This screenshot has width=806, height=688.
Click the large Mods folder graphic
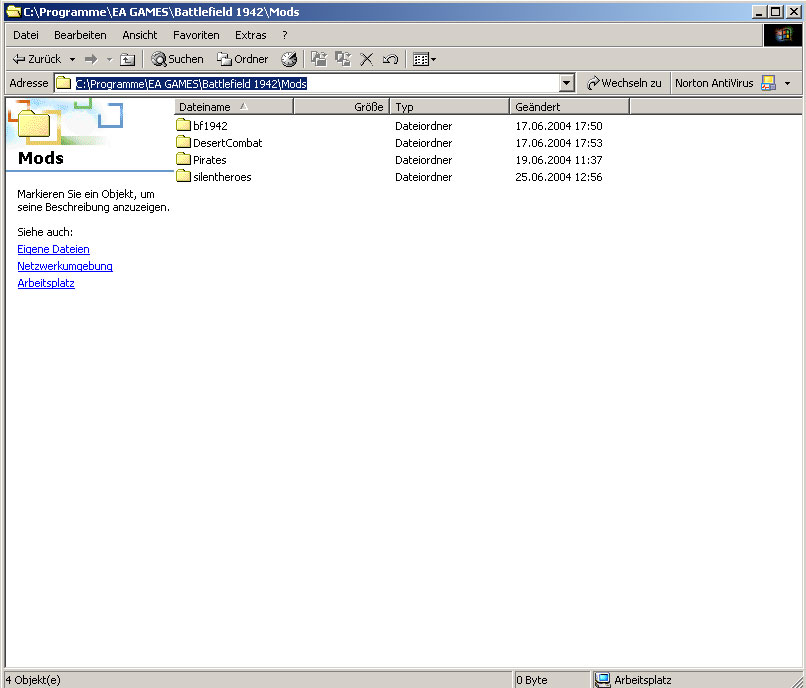pos(34,124)
